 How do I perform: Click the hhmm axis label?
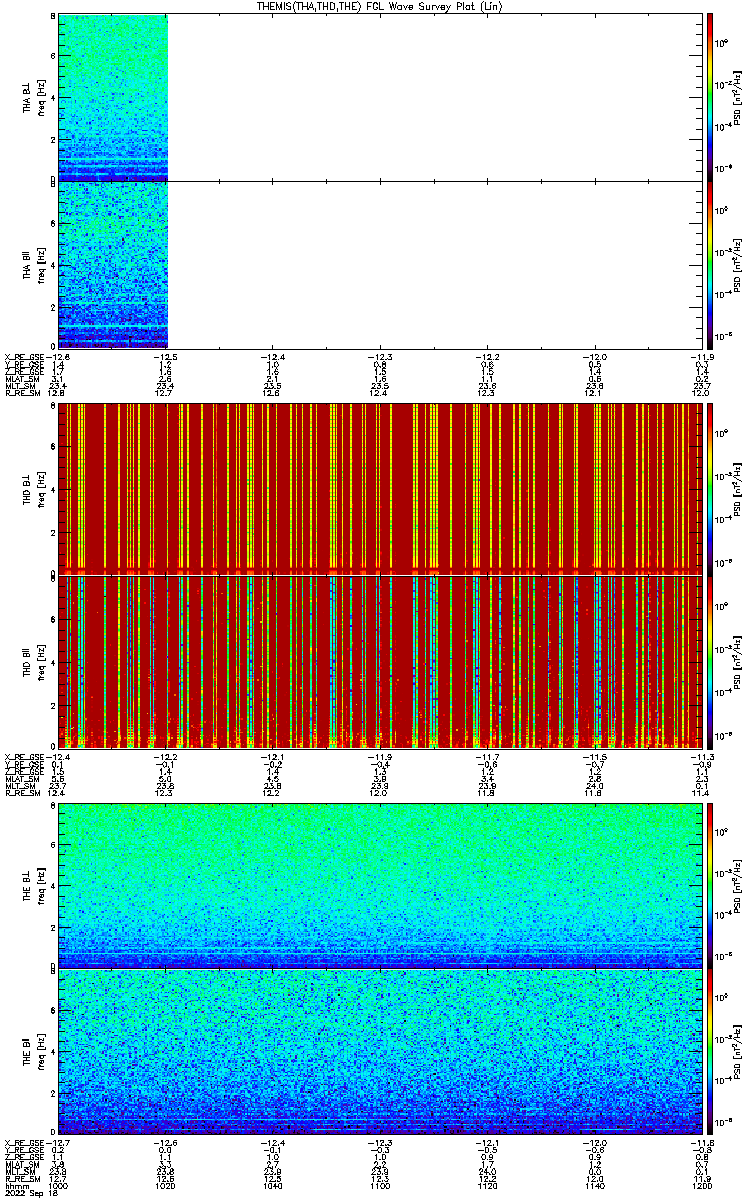[x=15, y=1185]
